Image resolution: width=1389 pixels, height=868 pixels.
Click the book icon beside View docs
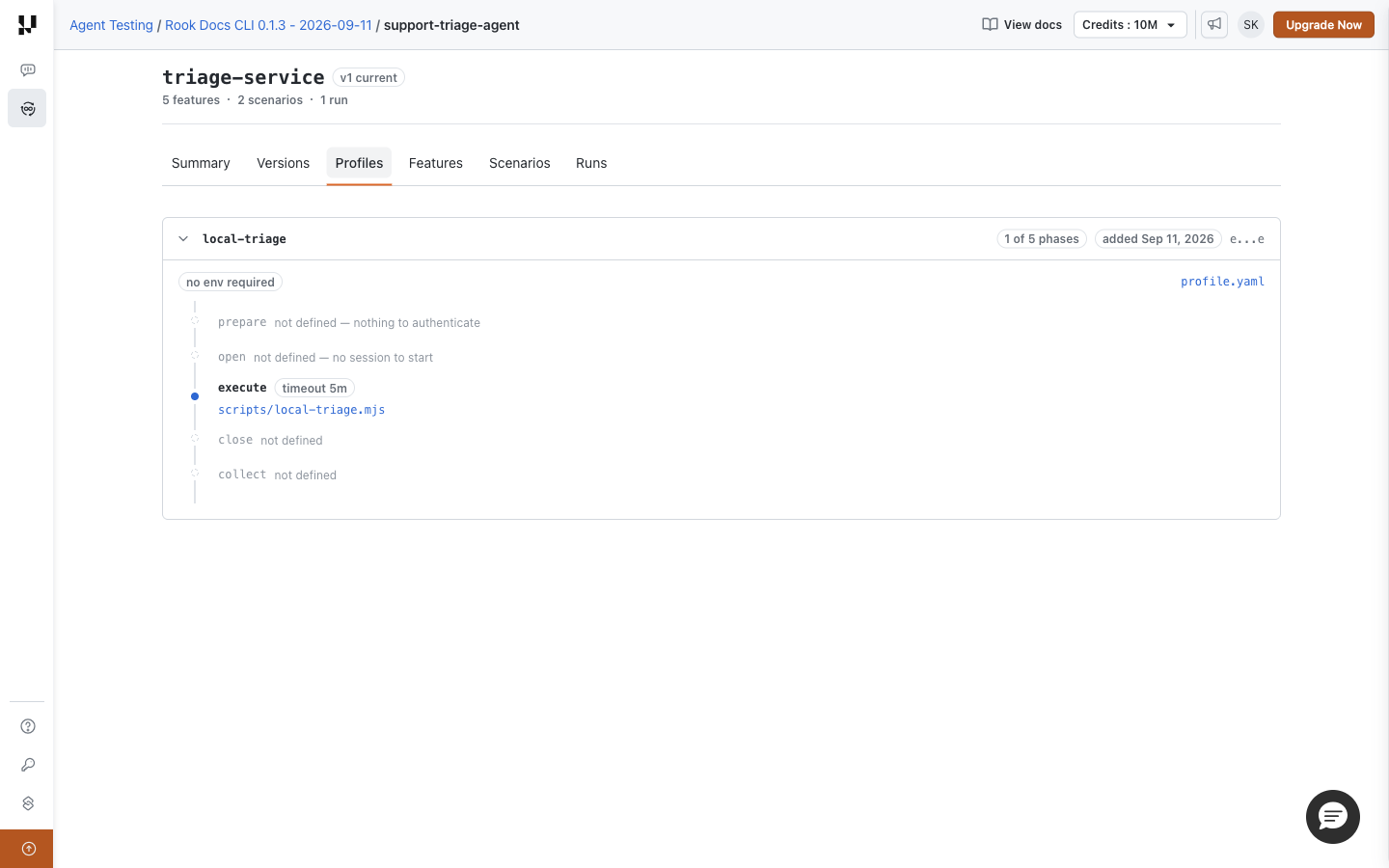coord(990,25)
